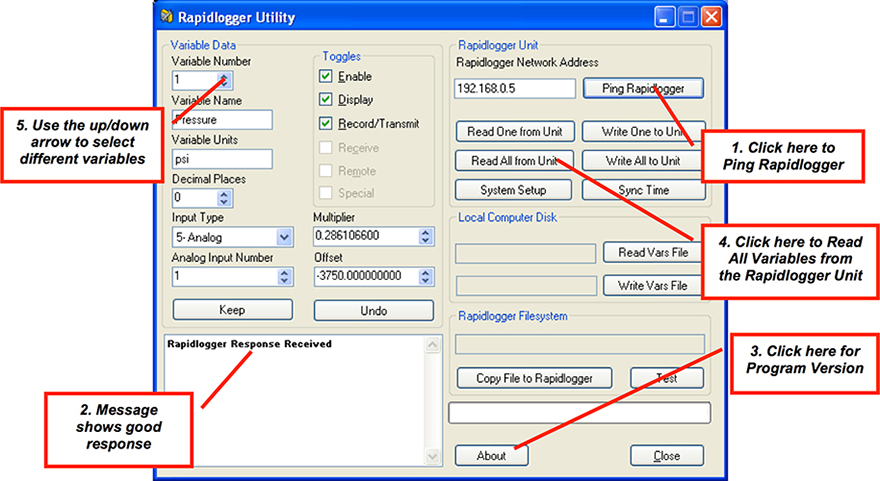
Task: Decrease the Decimal Places value
Action: 224,202
